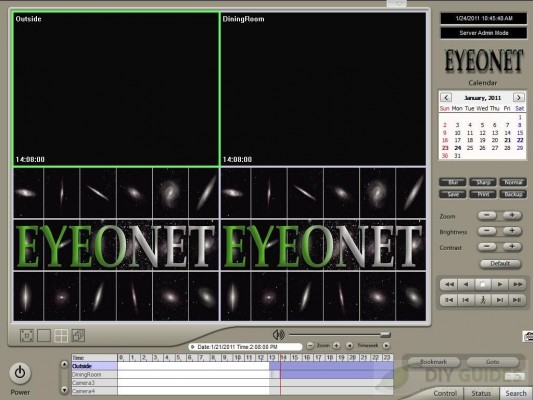This screenshot has height=400, width=533.
Task: Click the image Zoom minus button
Action: (487, 215)
